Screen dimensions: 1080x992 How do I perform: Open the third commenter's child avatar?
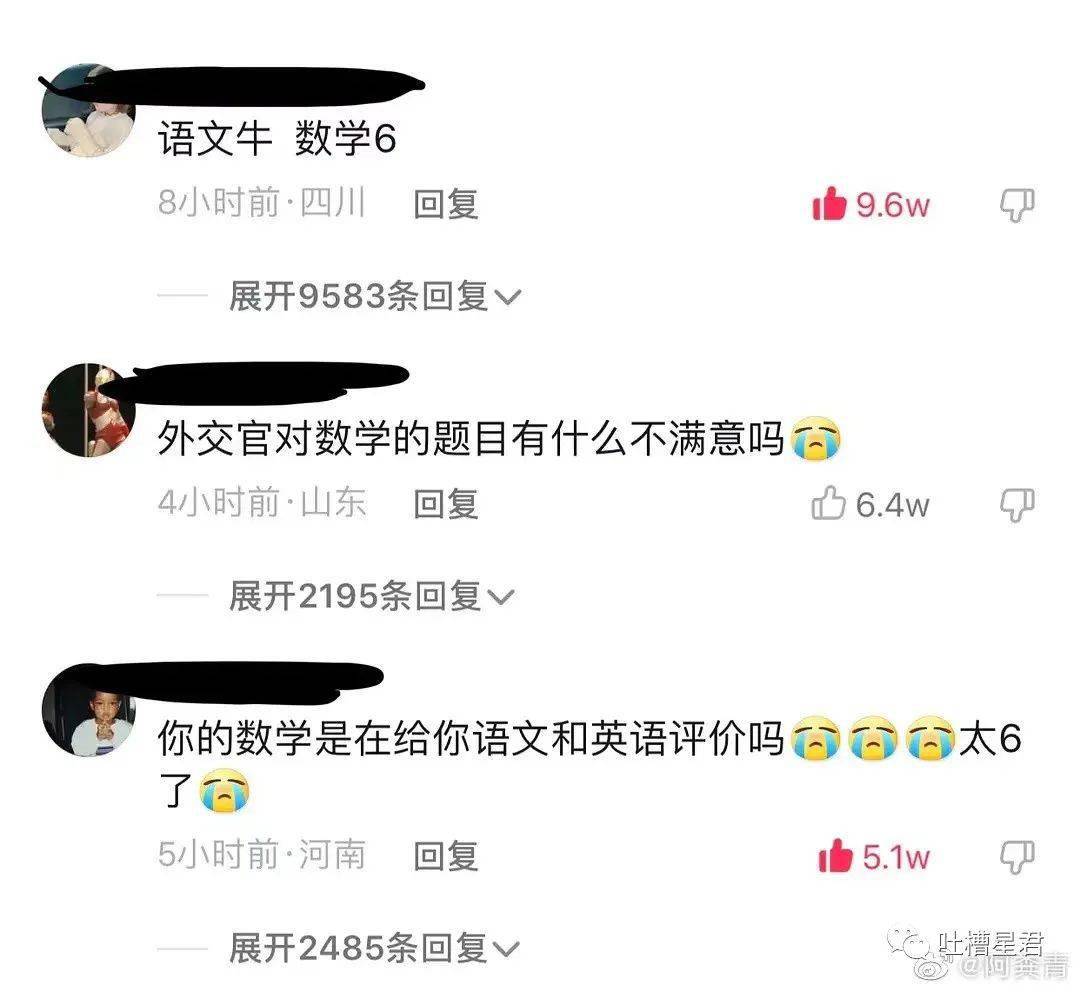(x=88, y=712)
